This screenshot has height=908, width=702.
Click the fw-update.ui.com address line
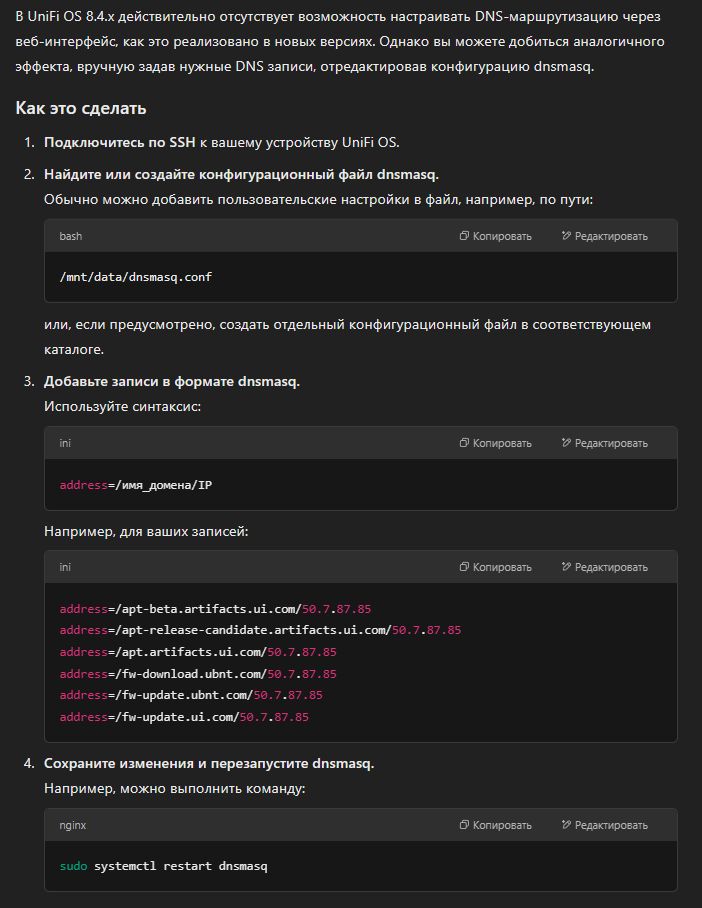pyautogui.click(x=184, y=717)
